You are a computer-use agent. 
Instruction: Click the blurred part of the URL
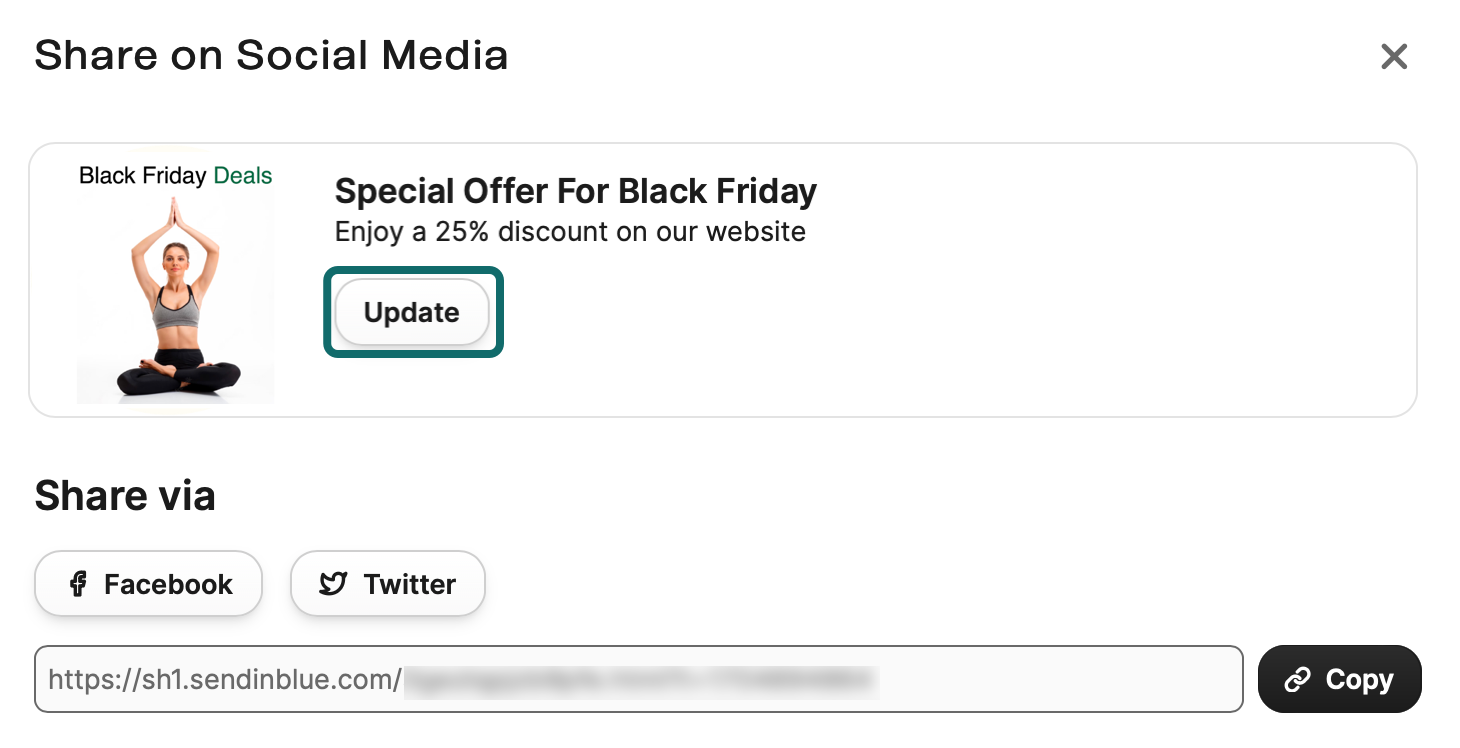[x=640, y=680]
